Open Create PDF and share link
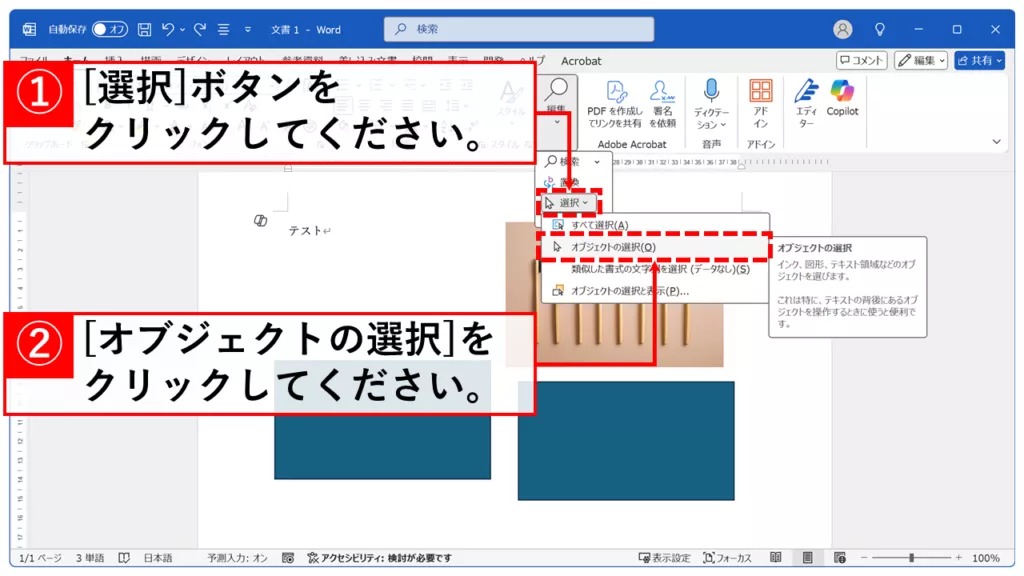Viewport: 1024px width, 576px height. tap(614, 103)
